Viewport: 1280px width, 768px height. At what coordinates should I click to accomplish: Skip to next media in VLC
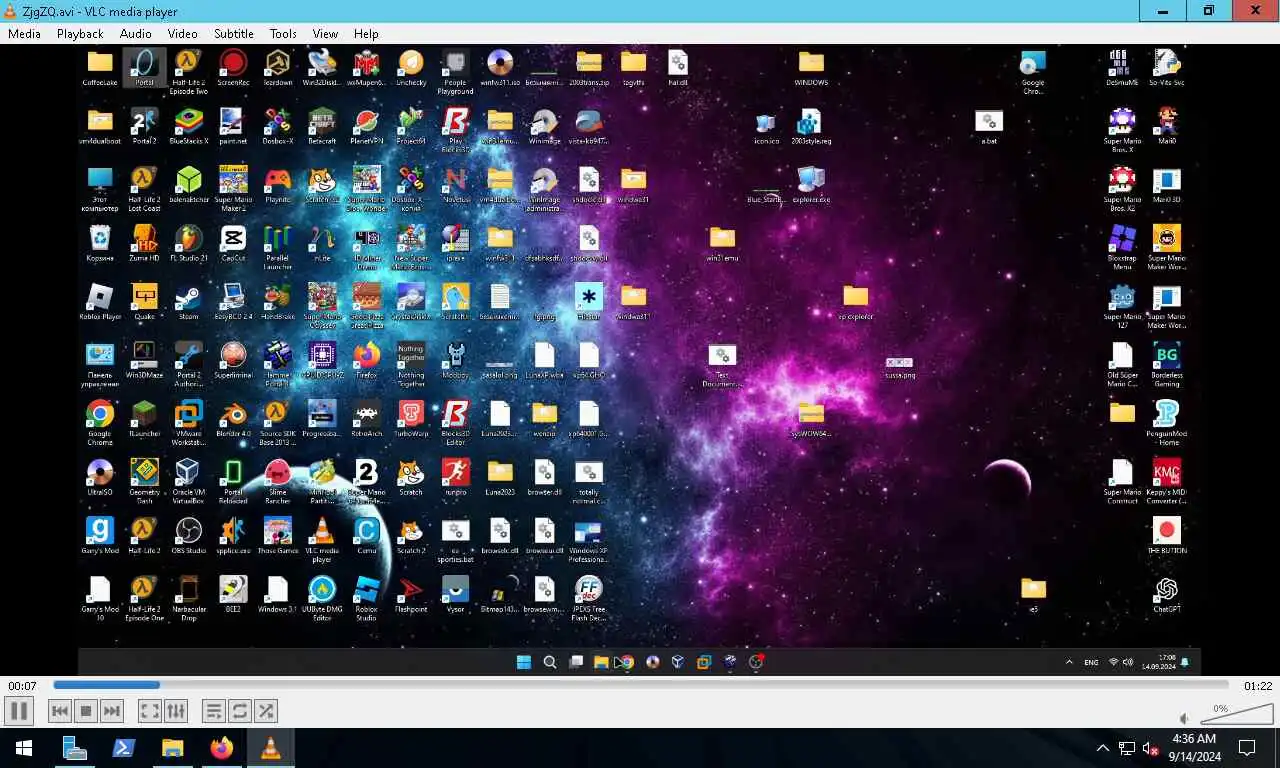pos(112,711)
